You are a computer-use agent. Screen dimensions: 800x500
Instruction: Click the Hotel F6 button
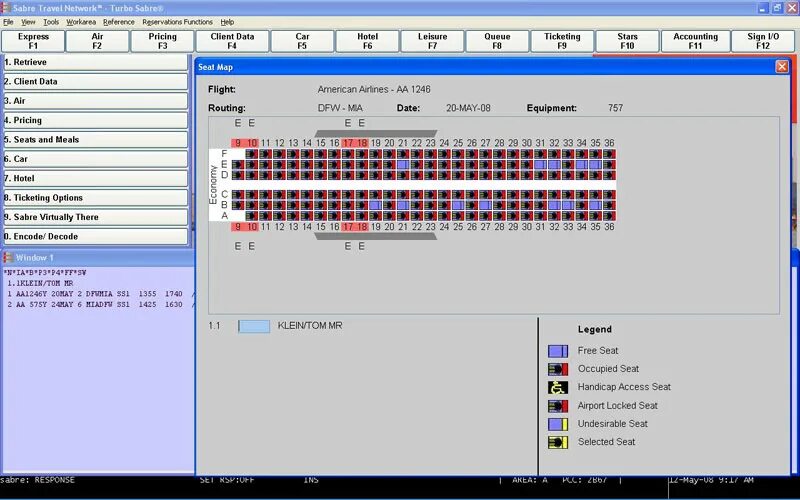pyautogui.click(x=367, y=41)
